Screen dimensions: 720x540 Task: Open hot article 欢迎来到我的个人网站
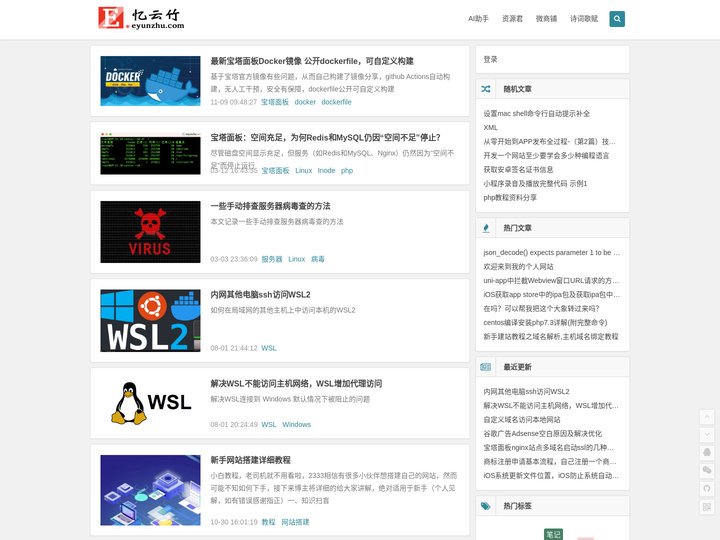point(518,266)
